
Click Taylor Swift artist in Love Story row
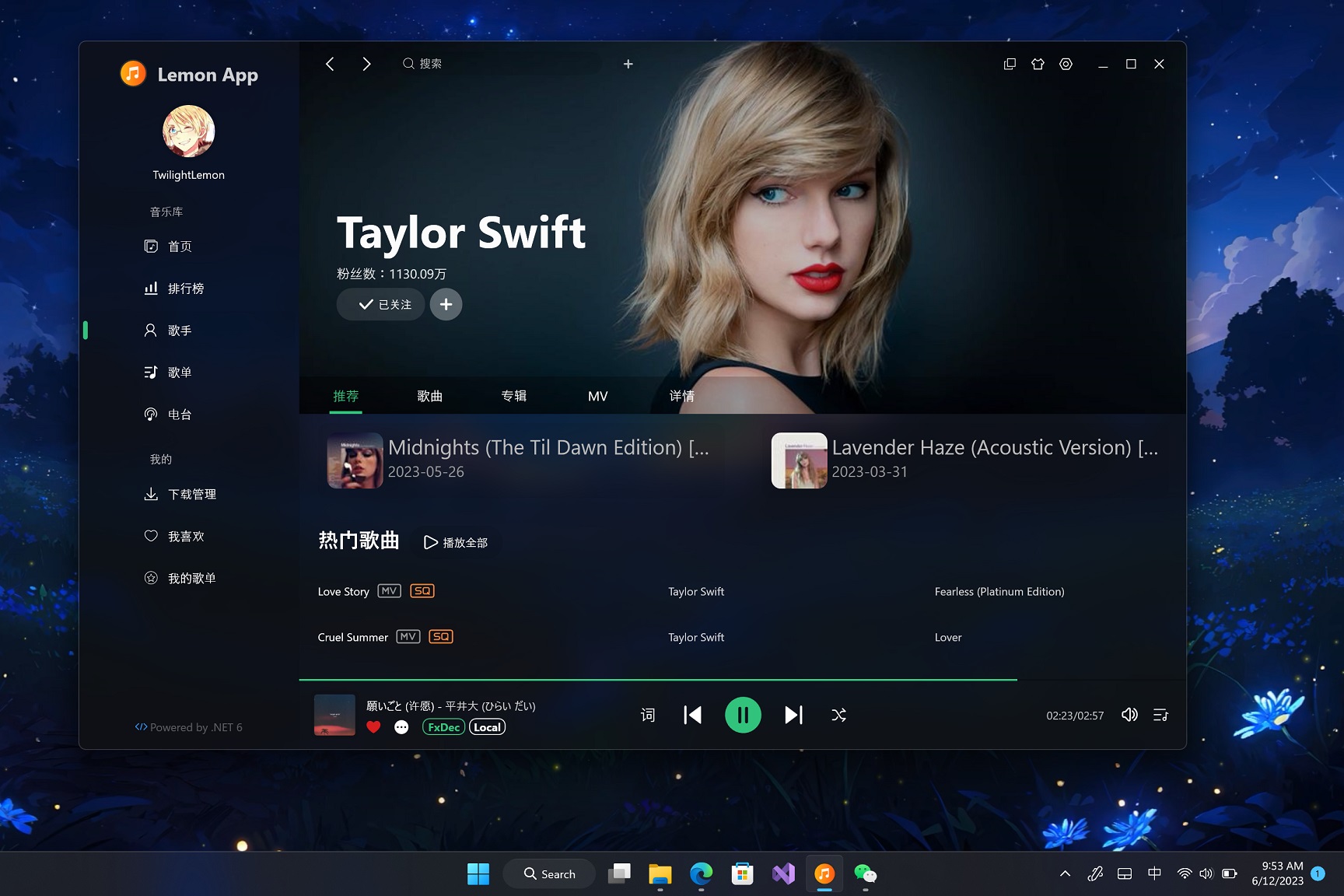696,592
